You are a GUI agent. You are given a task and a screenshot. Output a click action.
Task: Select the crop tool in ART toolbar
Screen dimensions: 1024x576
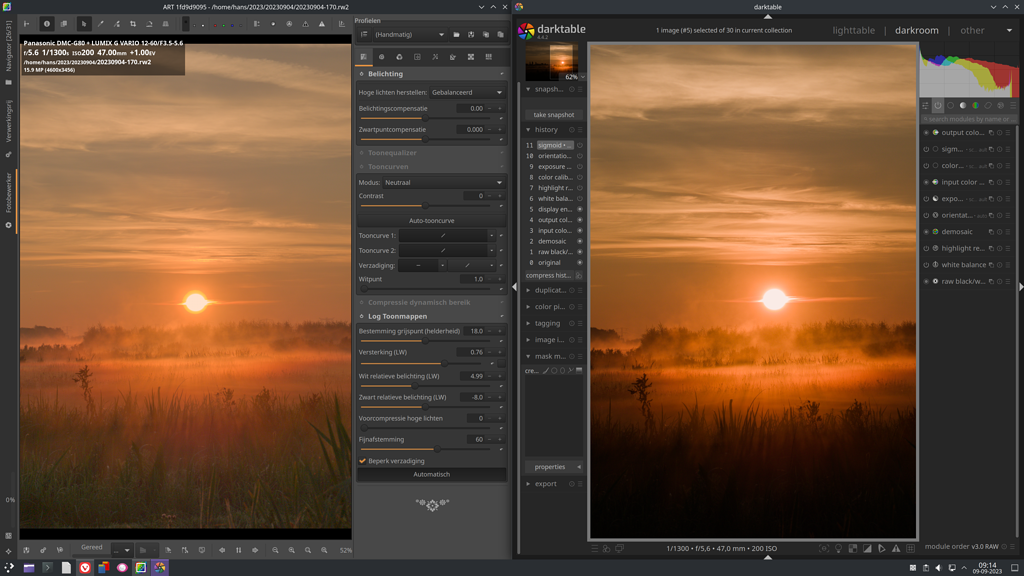[x=133, y=24]
